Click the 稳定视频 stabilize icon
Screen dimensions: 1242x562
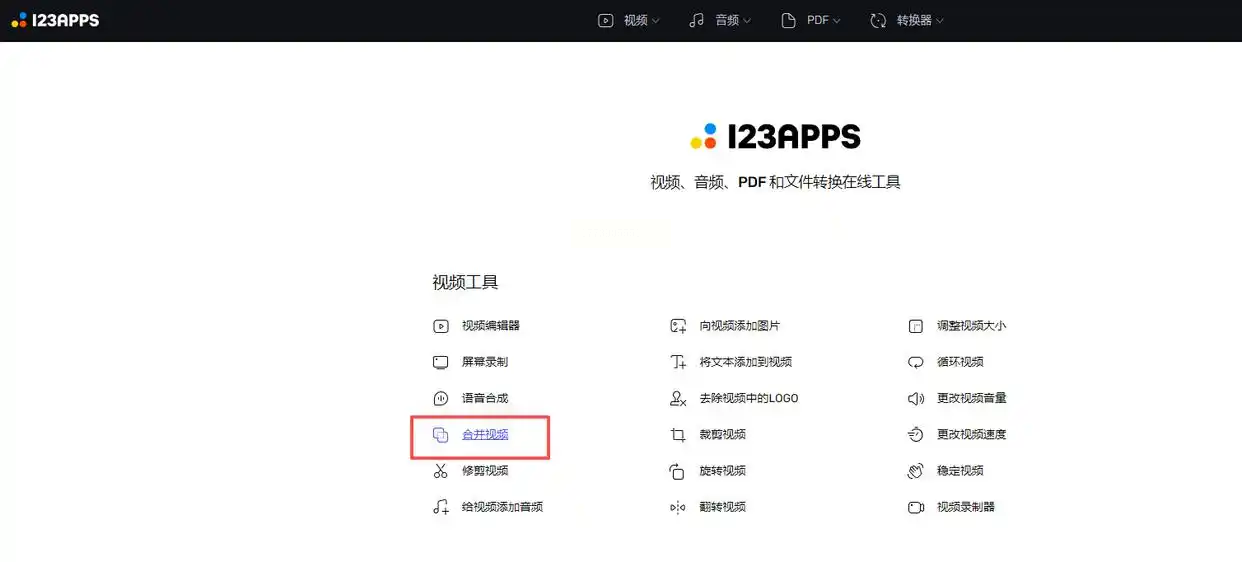tap(915, 471)
